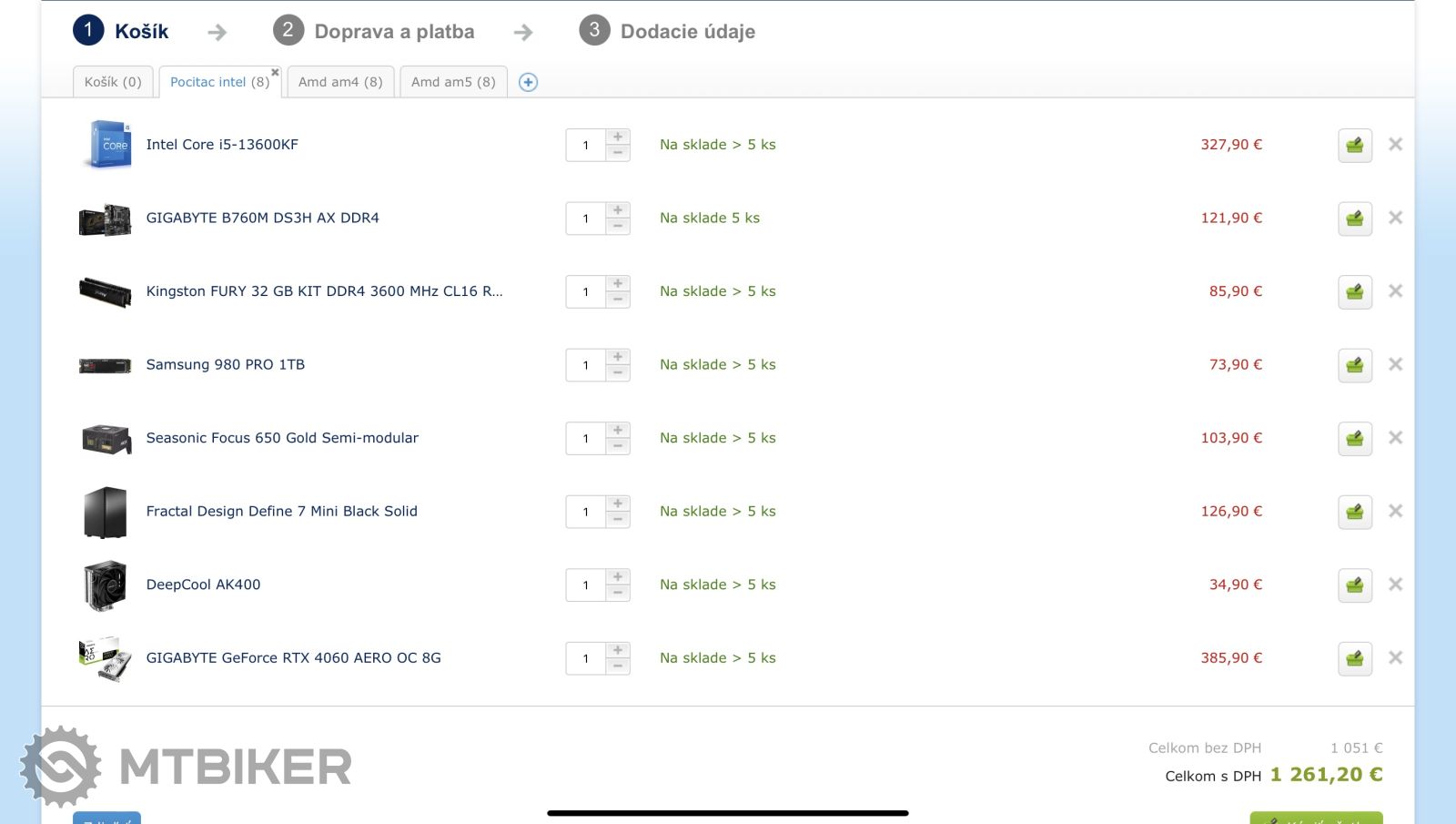Go to Doprava a platba step
Image resolution: width=1456 pixels, height=824 pixels.
pyautogui.click(x=393, y=32)
